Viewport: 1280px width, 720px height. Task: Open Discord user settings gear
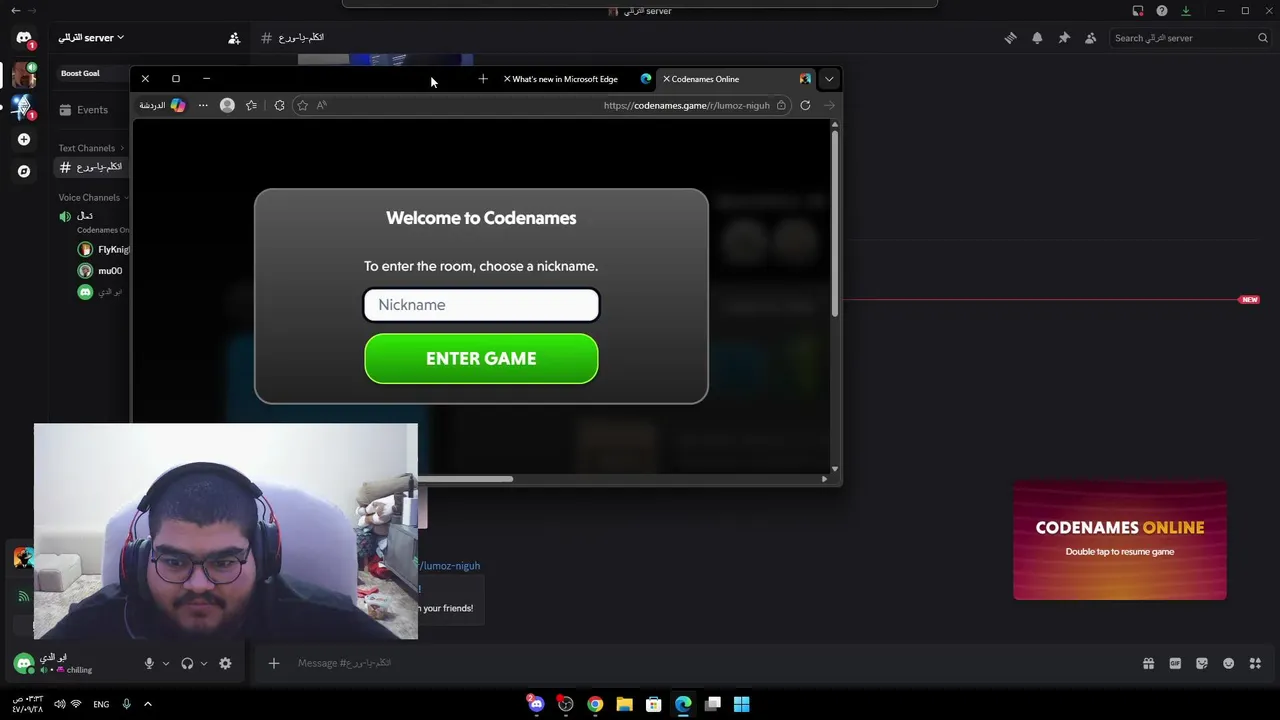(x=225, y=663)
